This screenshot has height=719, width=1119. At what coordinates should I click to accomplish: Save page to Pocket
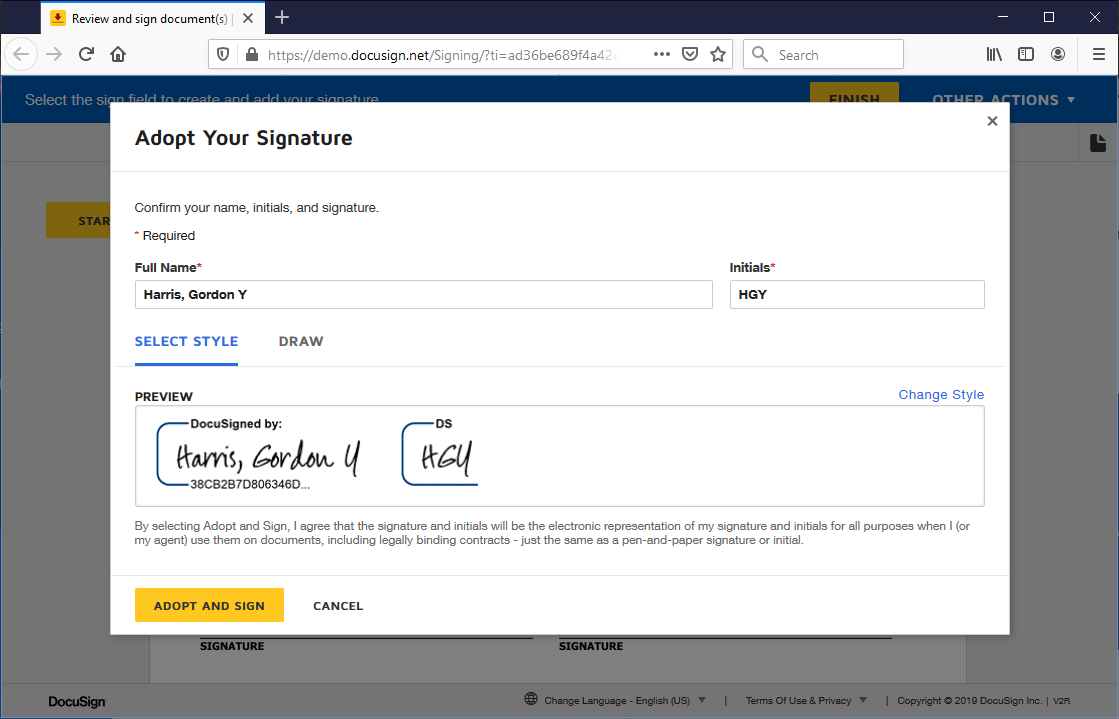(x=689, y=54)
